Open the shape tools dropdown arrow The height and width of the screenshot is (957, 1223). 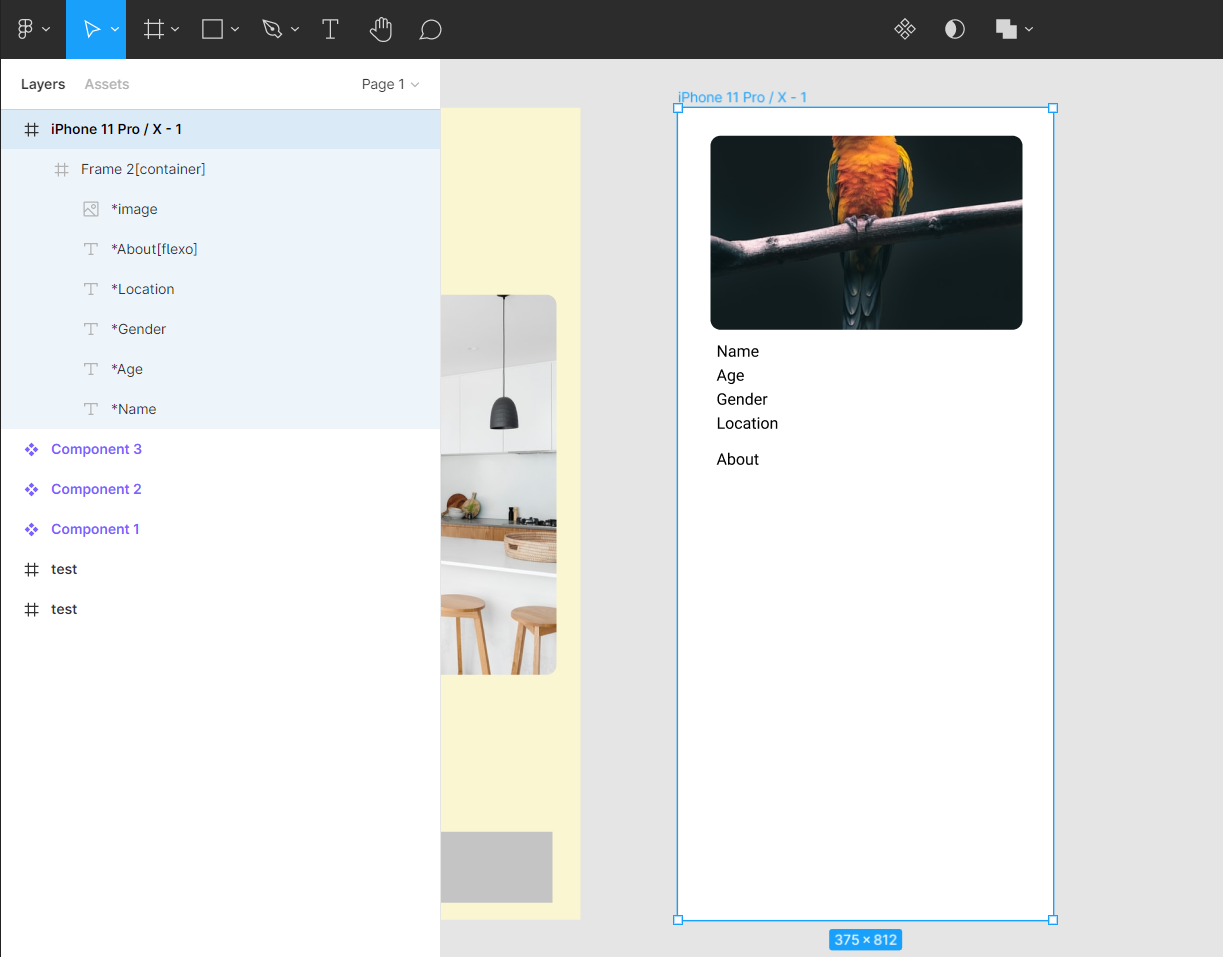(235, 30)
